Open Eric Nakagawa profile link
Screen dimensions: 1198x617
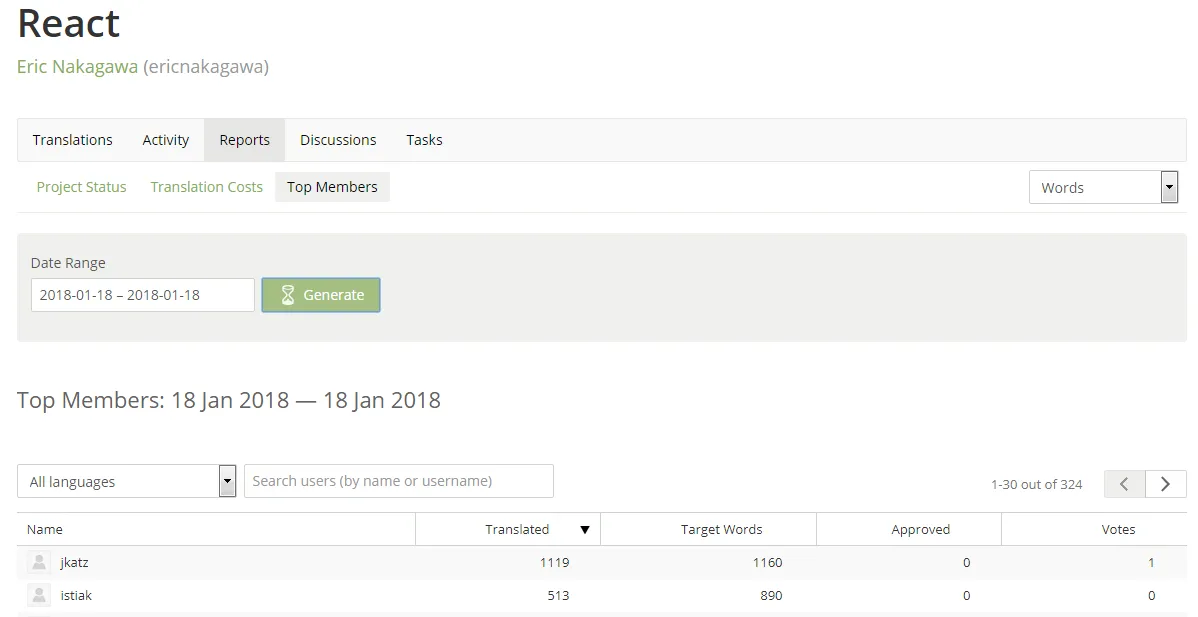77,66
